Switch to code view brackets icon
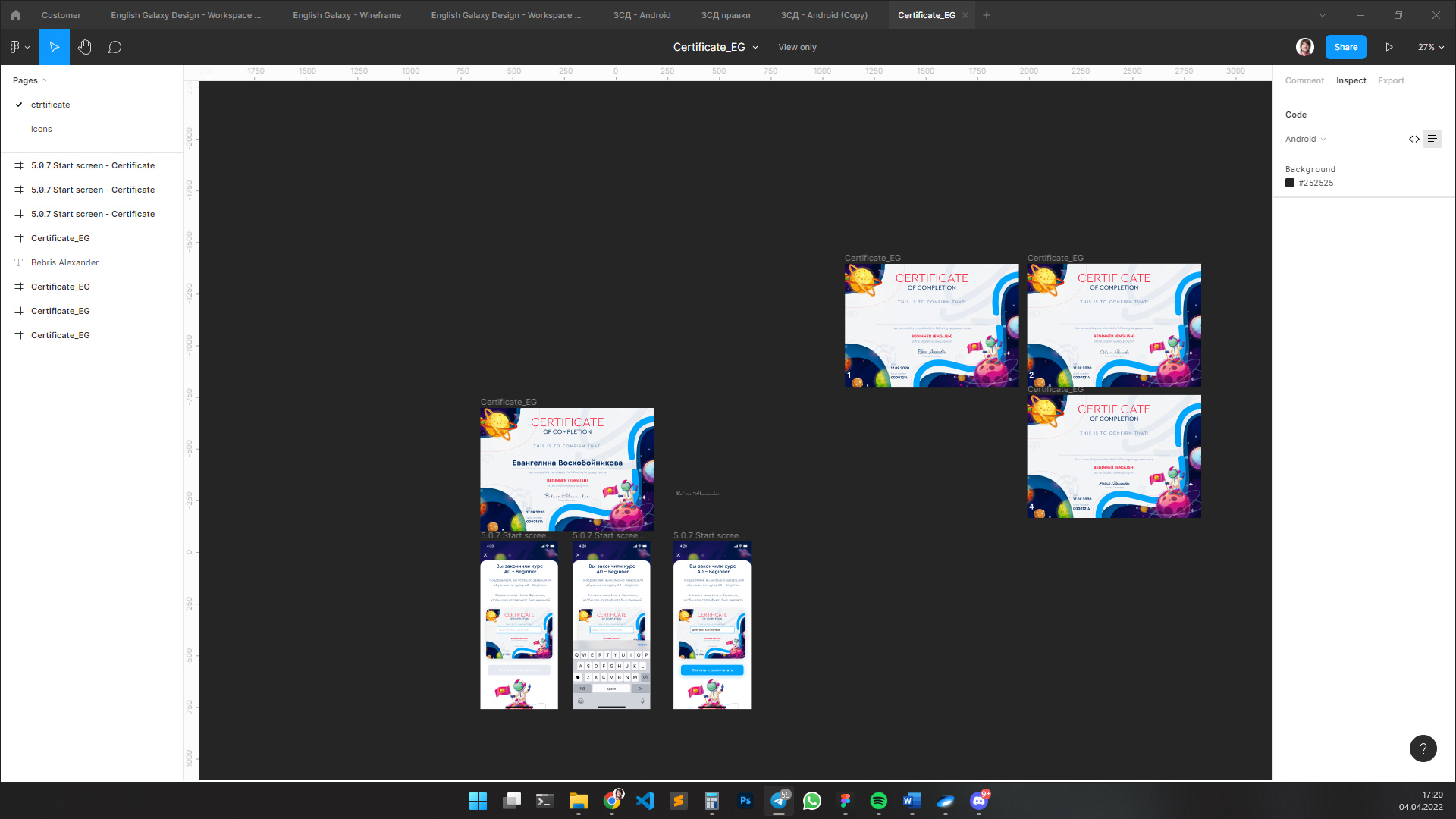Image resolution: width=1456 pixels, height=819 pixels. (1414, 139)
